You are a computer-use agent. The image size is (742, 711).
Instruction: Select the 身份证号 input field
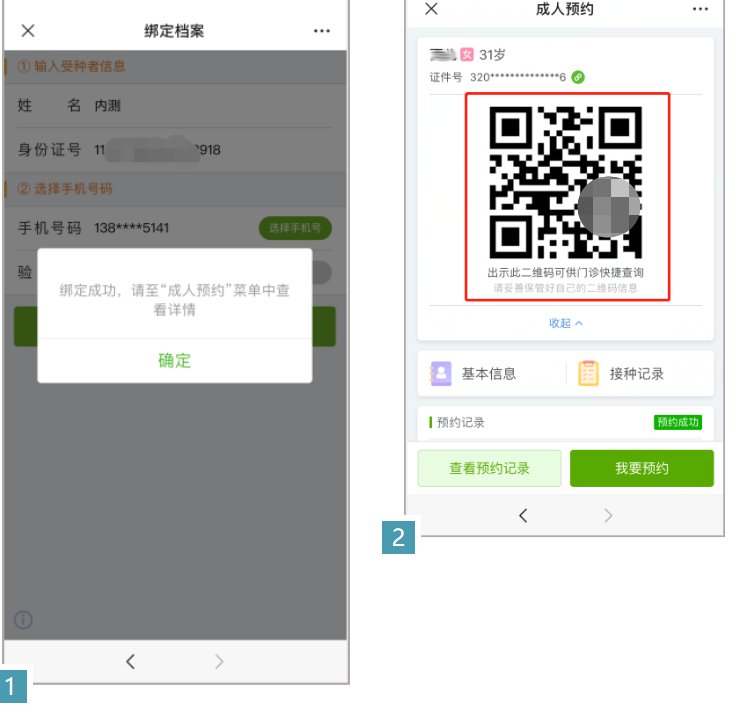point(175,150)
